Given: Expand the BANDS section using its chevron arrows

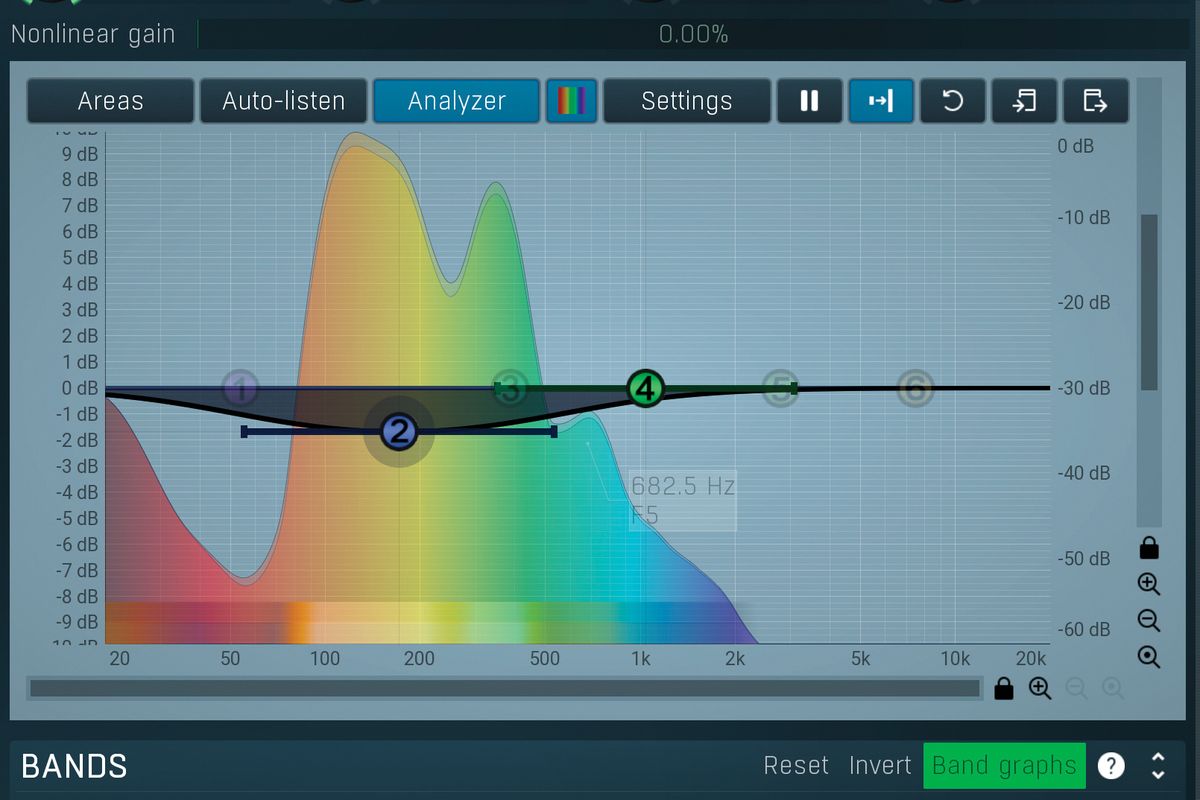Looking at the screenshot, I should (x=1159, y=765).
